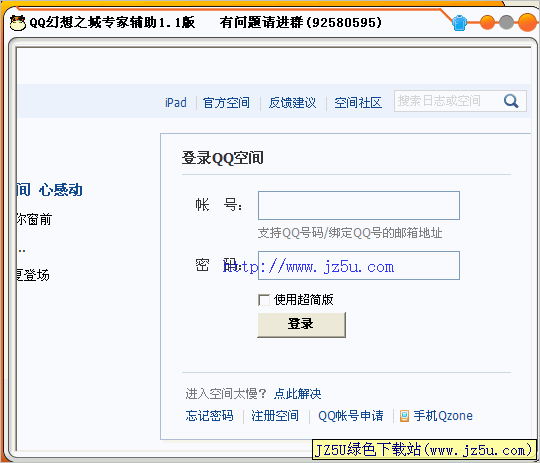The width and height of the screenshot is (540, 463).
Task: Click the 登录QQ空间 heading text
Action: coord(222,158)
